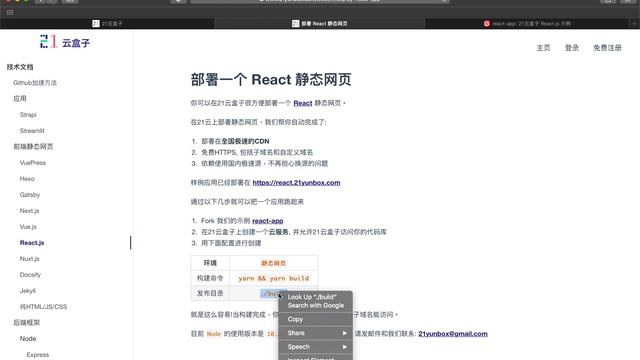This screenshot has height=360, width=640.
Task: Open Vue.js doc in sidebar
Action: point(28,227)
